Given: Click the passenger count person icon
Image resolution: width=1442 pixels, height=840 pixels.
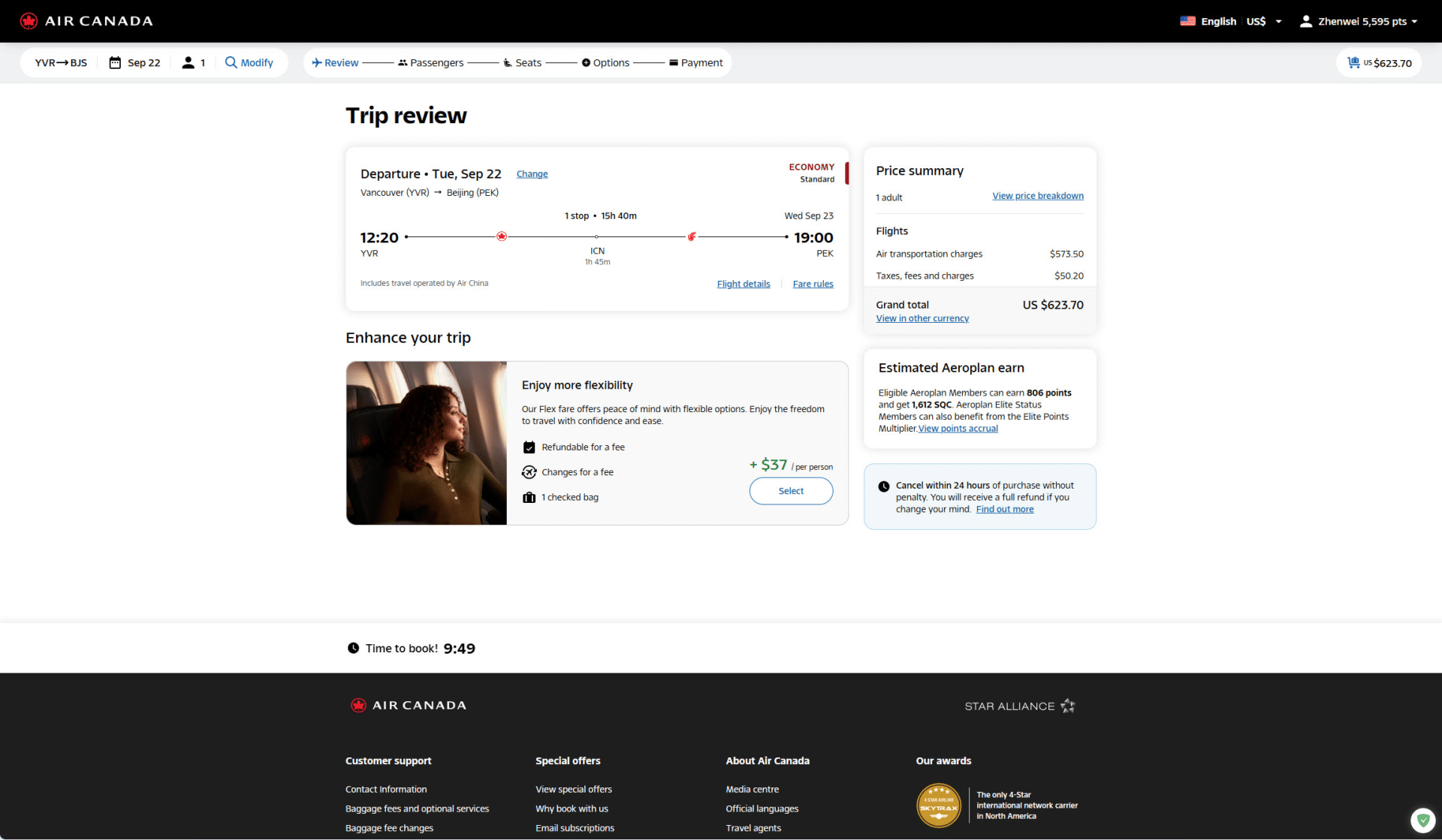Looking at the screenshot, I should (188, 63).
